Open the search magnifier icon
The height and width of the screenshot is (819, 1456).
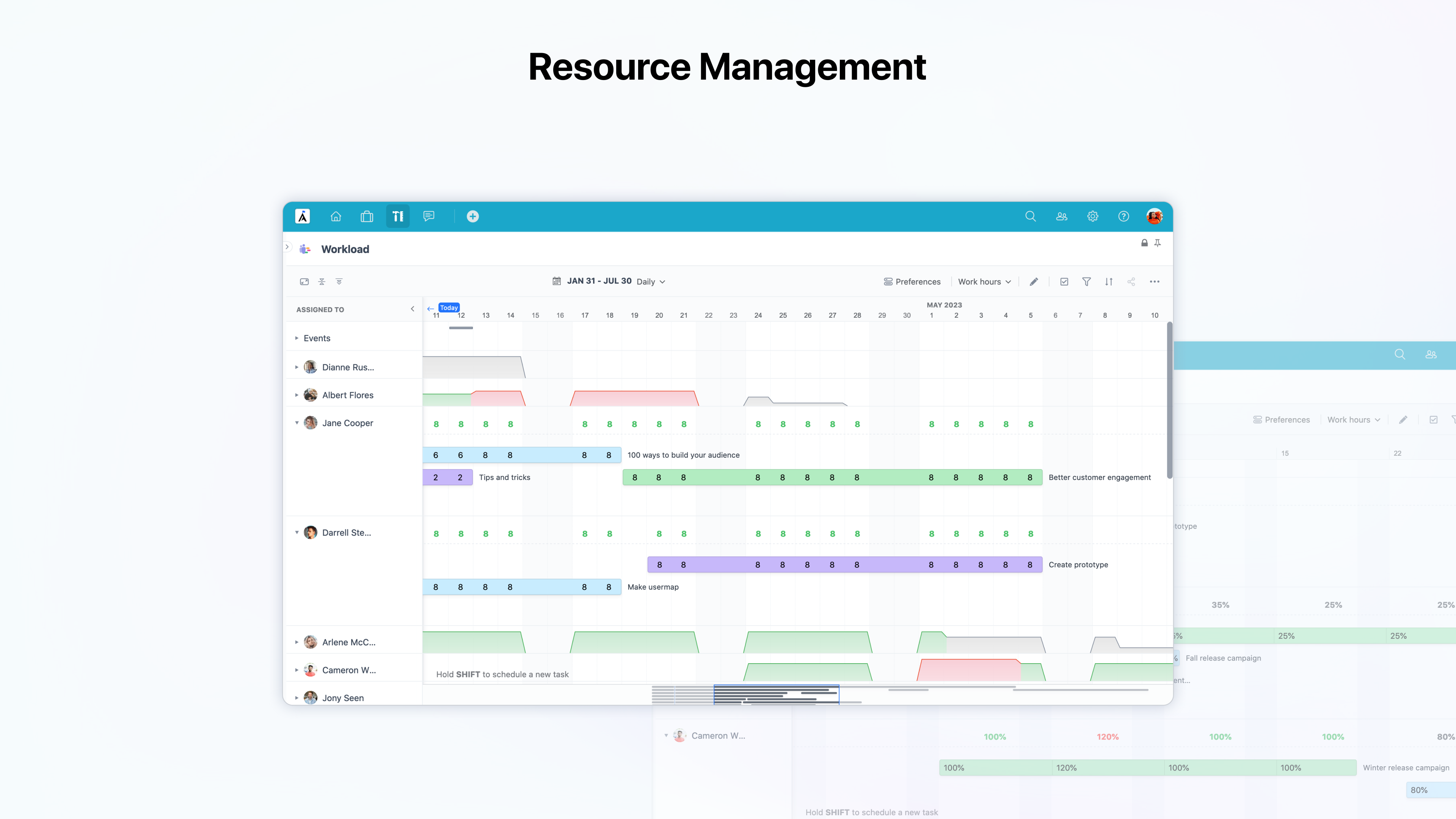[1031, 217]
